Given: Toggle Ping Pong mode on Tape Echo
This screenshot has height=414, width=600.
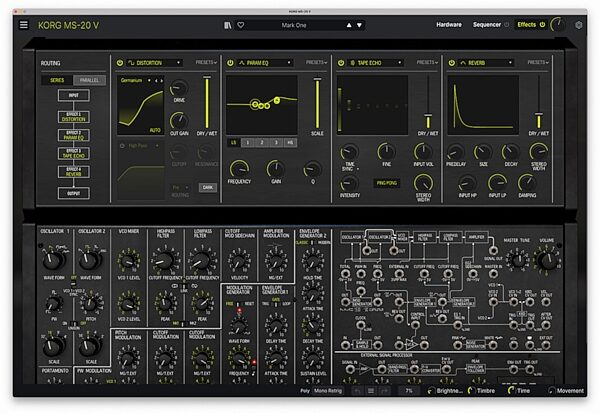Looking at the screenshot, I should coord(386,183).
